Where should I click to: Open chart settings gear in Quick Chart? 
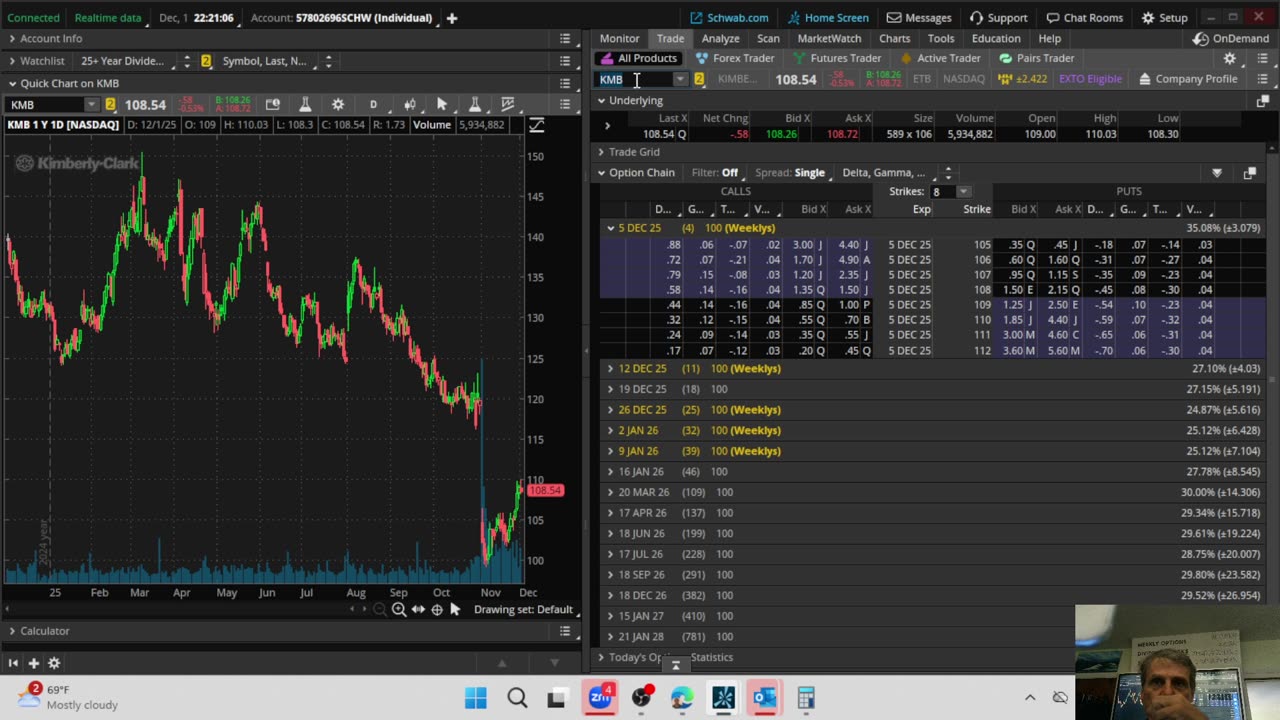click(x=338, y=104)
